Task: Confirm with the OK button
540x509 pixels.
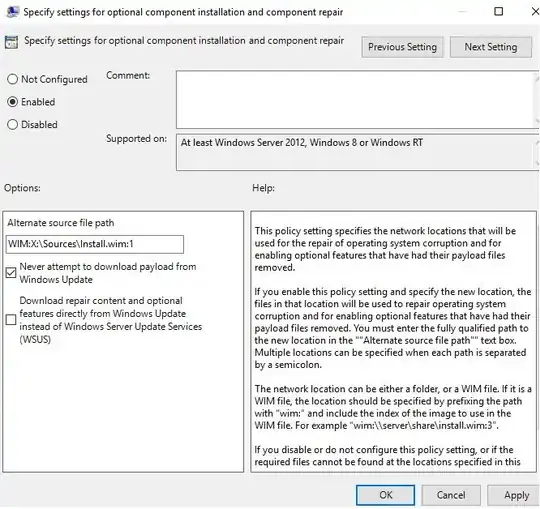Action: (x=385, y=495)
